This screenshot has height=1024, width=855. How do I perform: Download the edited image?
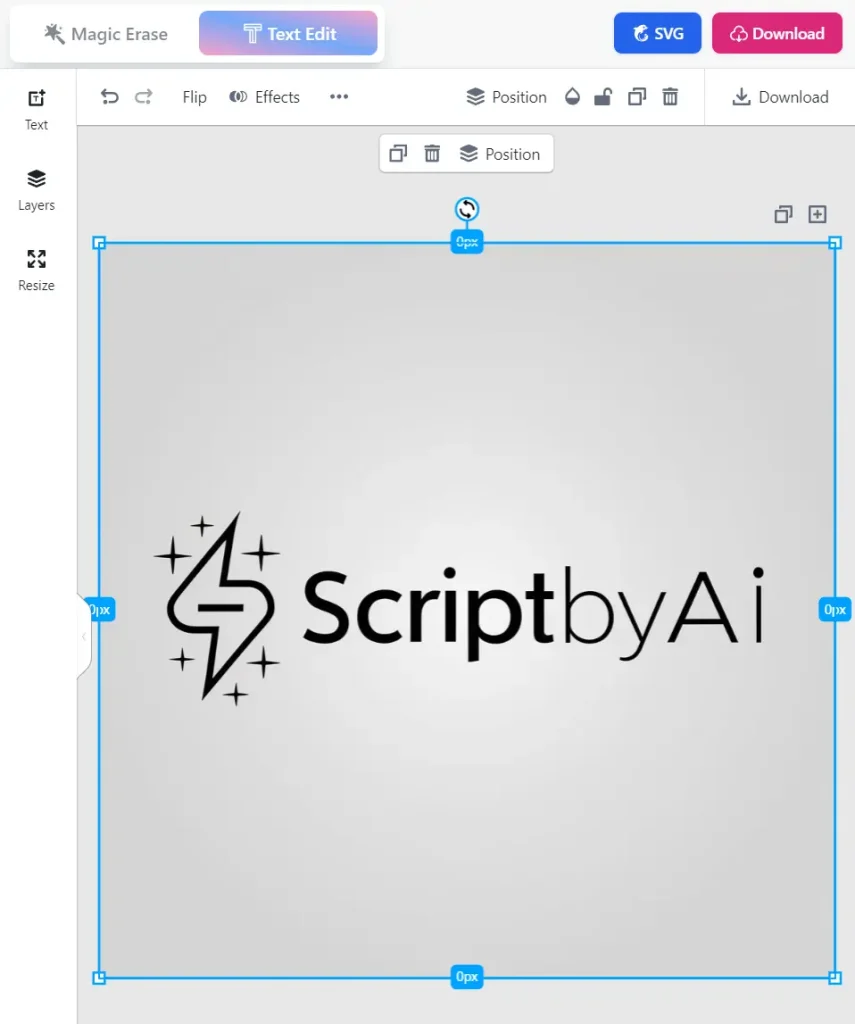[777, 33]
